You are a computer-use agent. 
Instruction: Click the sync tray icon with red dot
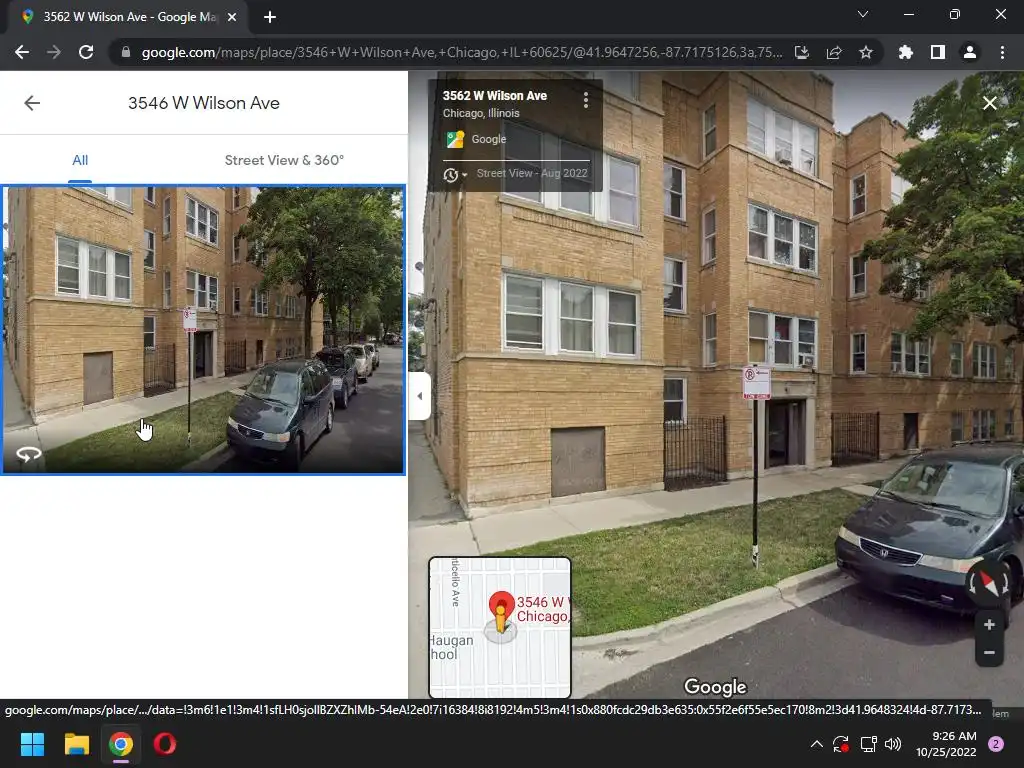[x=841, y=744]
